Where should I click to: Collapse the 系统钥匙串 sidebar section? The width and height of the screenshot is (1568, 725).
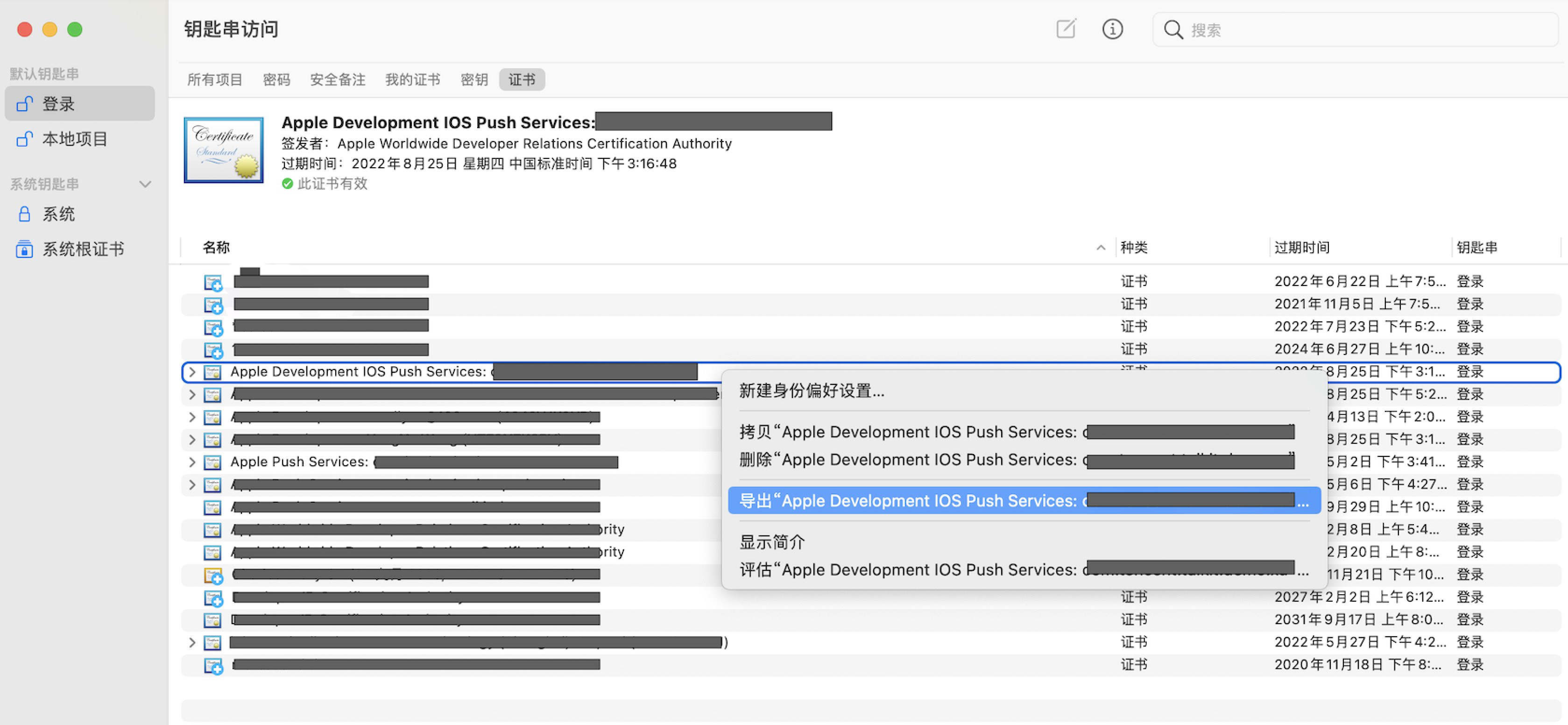pyautogui.click(x=145, y=184)
